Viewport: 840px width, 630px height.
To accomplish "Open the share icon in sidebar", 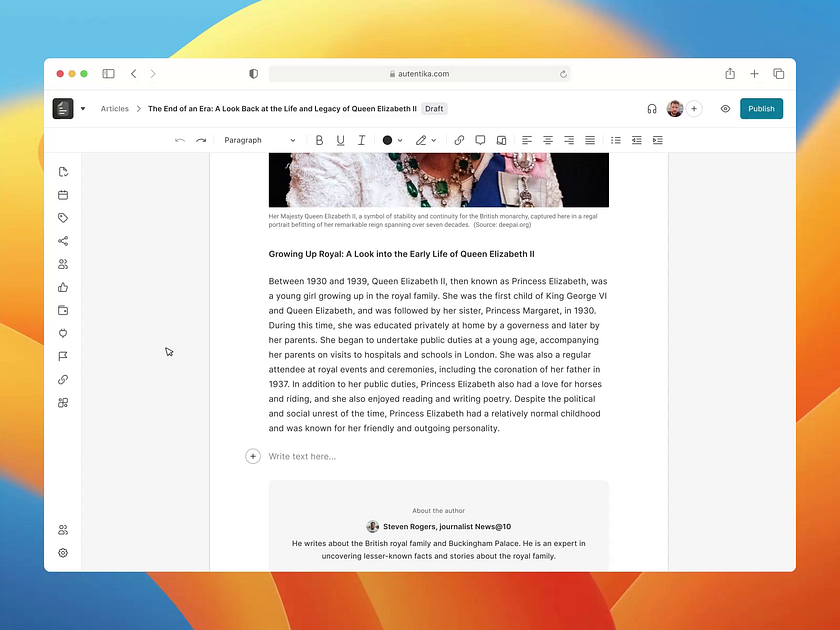I will point(63,241).
